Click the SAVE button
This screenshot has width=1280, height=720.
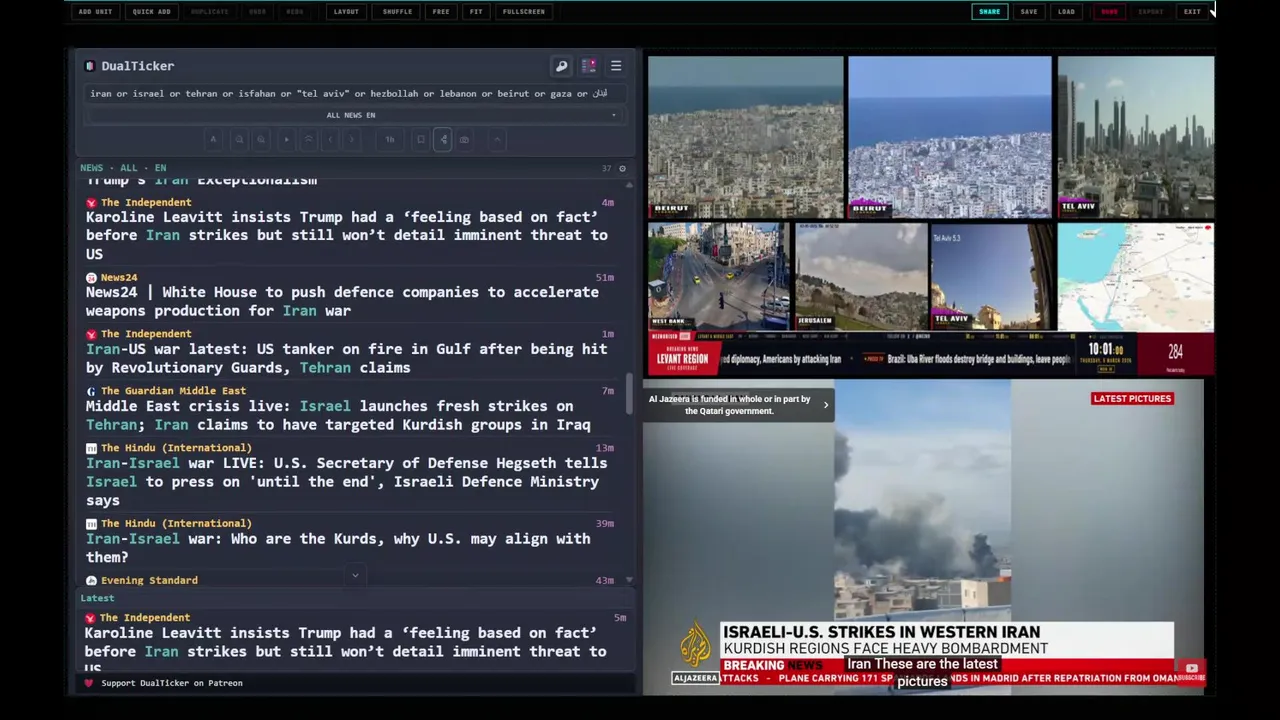click(1029, 12)
